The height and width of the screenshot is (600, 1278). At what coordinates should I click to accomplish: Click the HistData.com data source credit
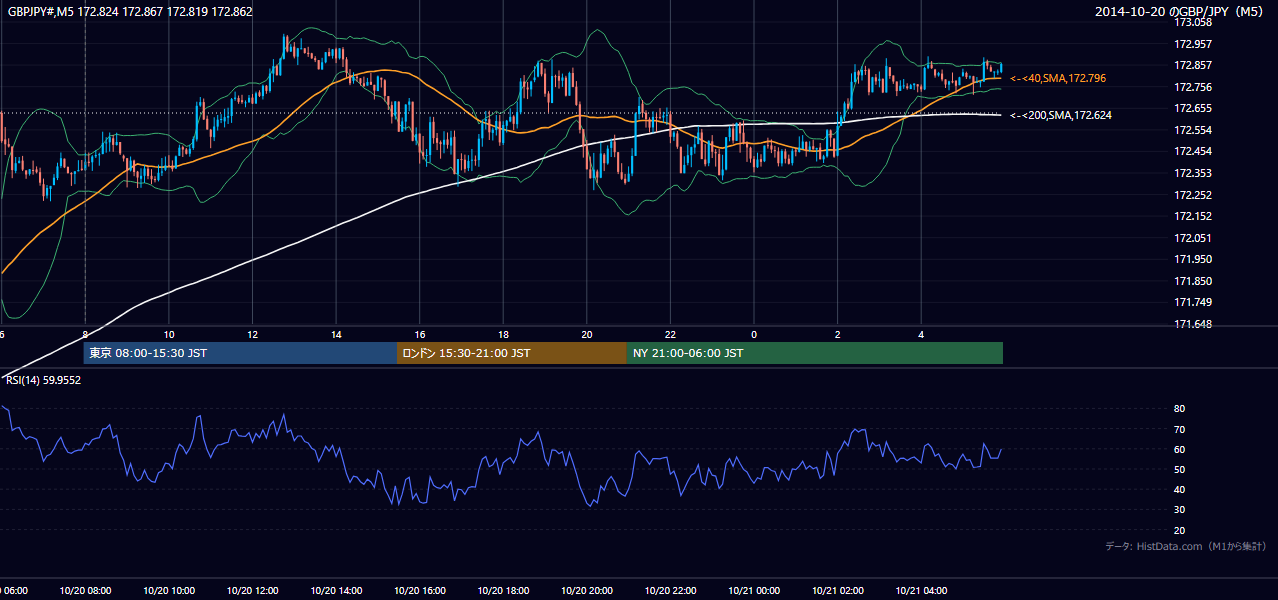pyautogui.click(x=1185, y=547)
